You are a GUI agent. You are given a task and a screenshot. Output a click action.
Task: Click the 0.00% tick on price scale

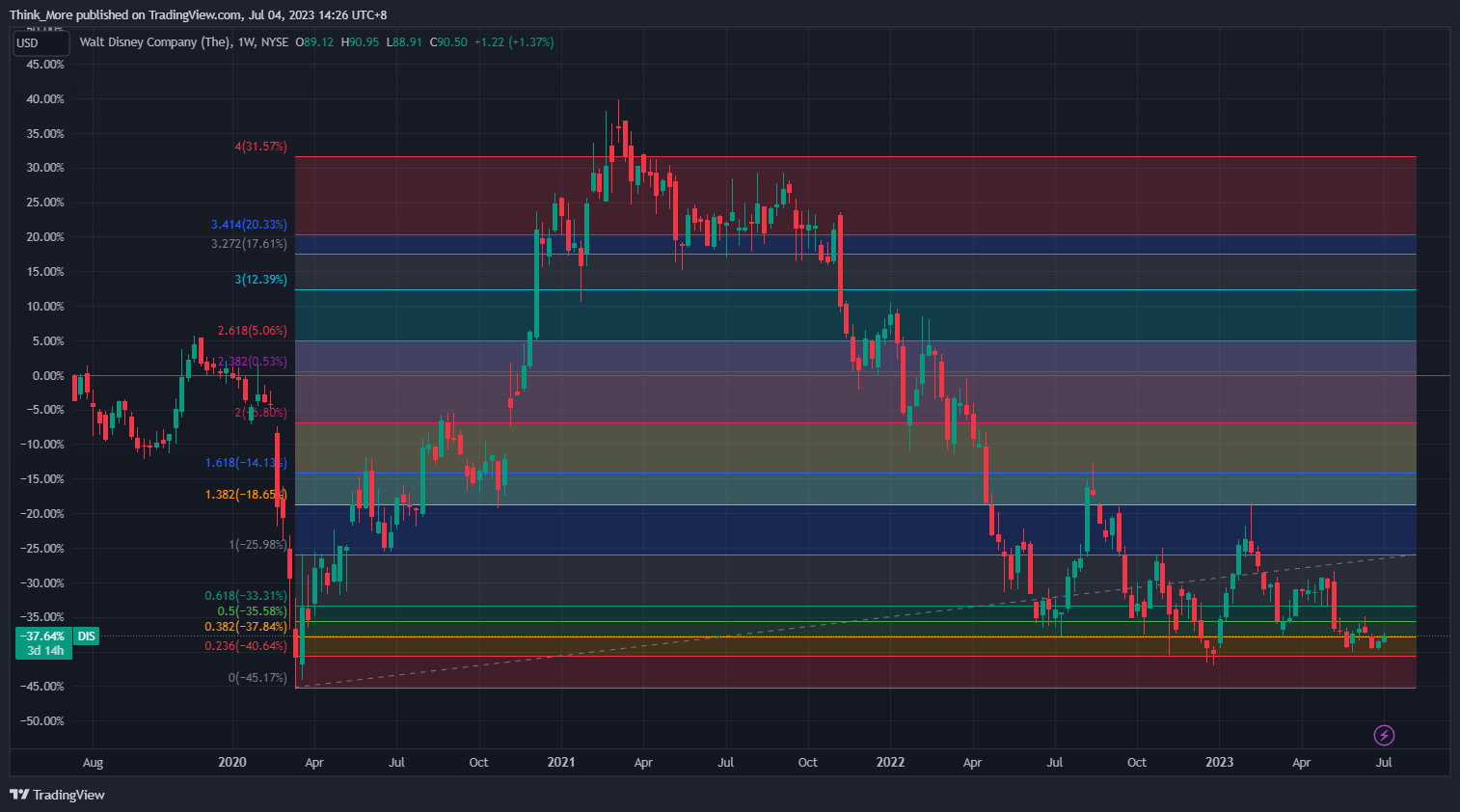(47, 376)
